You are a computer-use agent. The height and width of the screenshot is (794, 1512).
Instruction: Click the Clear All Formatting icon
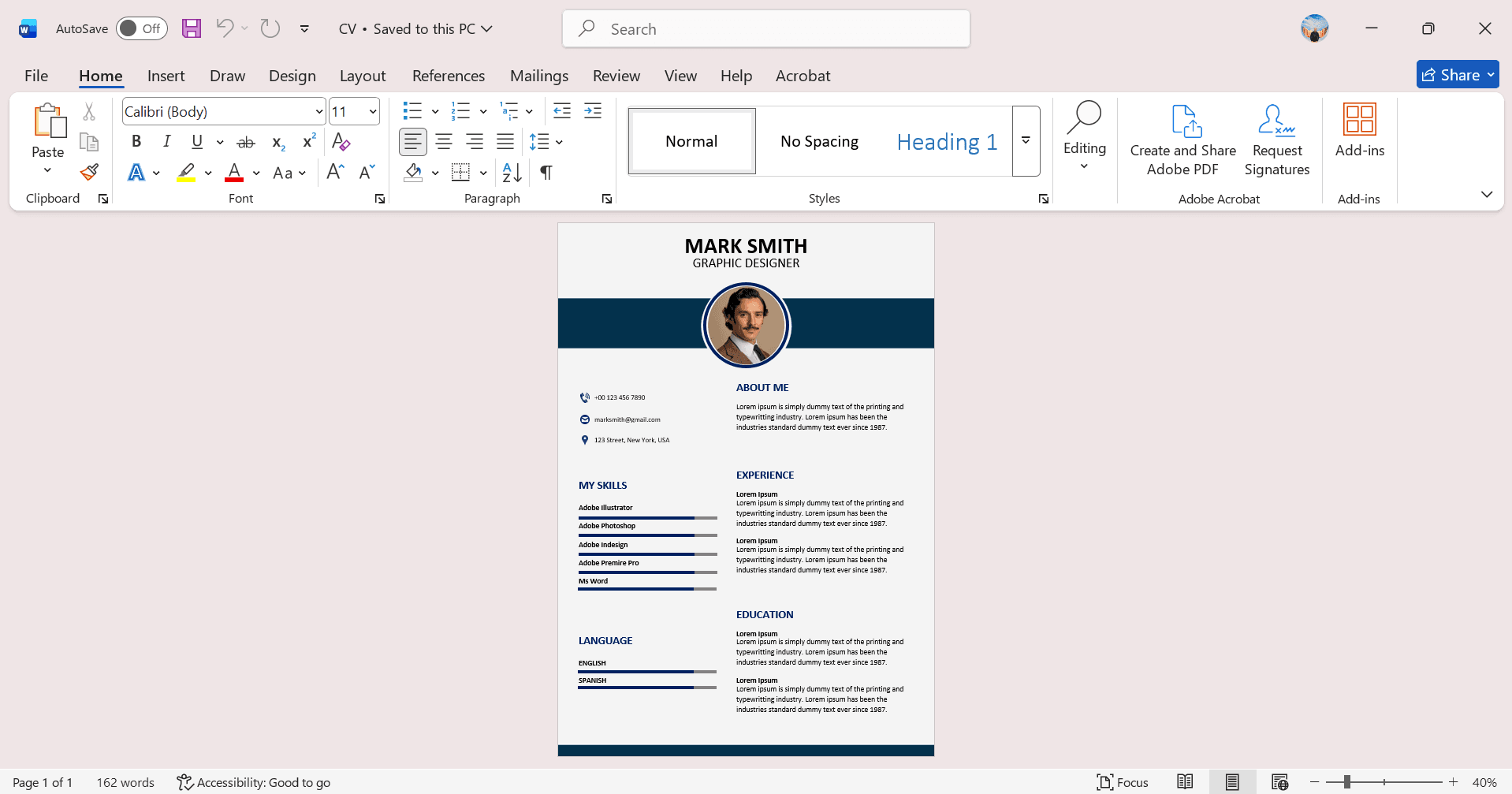(x=341, y=142)
